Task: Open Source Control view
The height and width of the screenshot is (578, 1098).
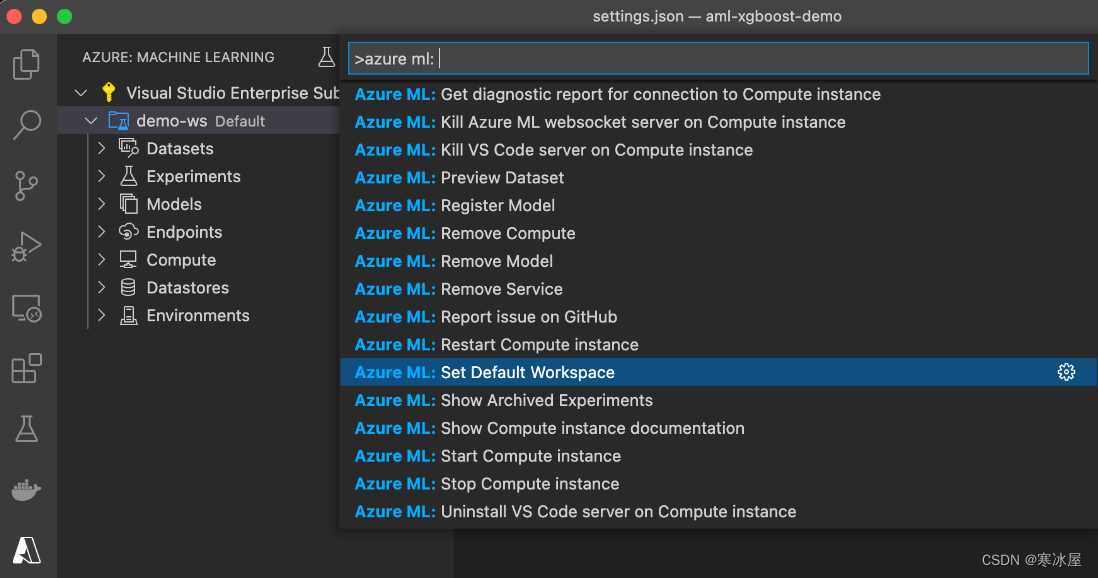Action: click(27, 186)
